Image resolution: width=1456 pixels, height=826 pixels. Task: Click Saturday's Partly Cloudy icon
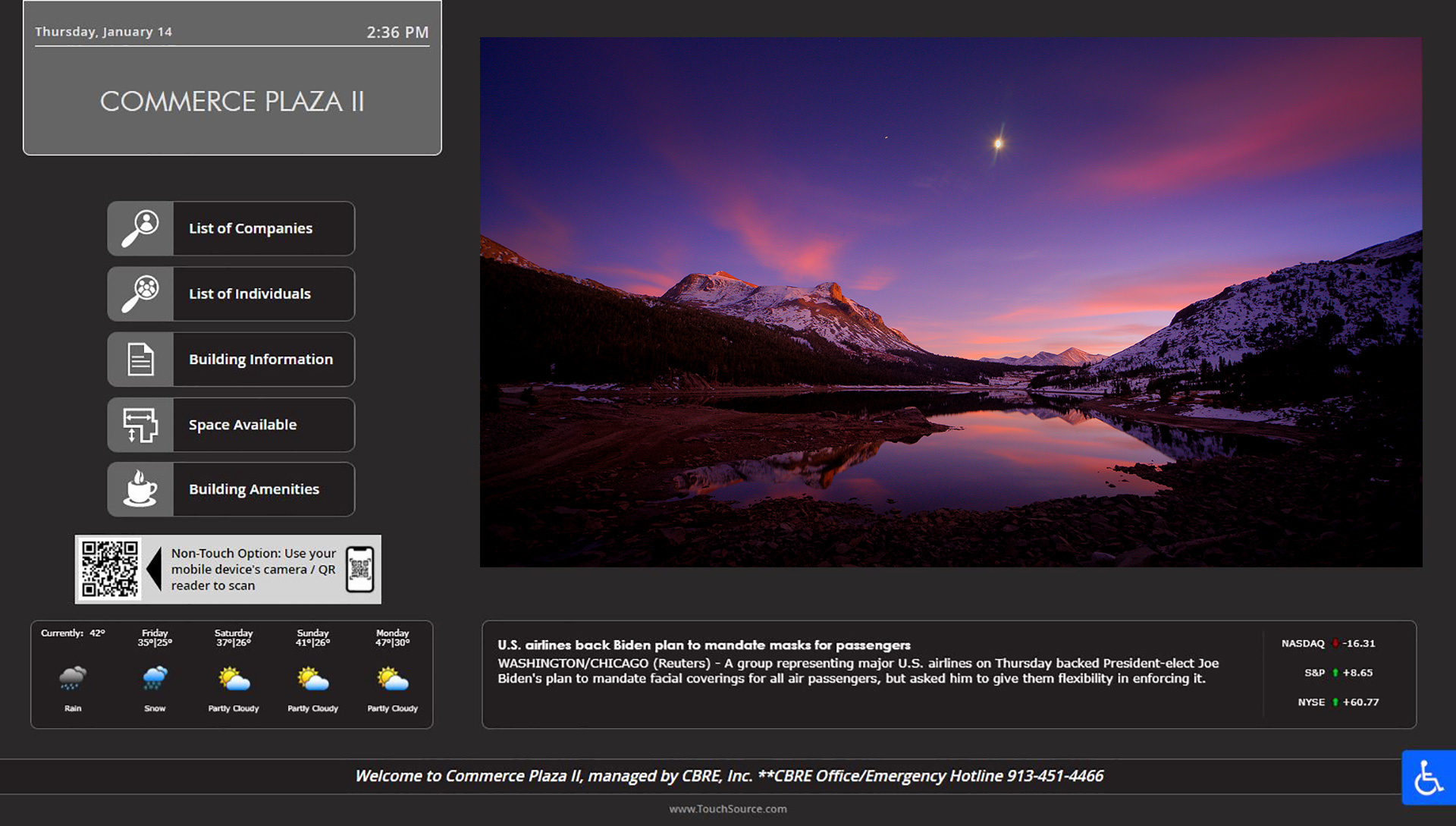coord(234,679)
